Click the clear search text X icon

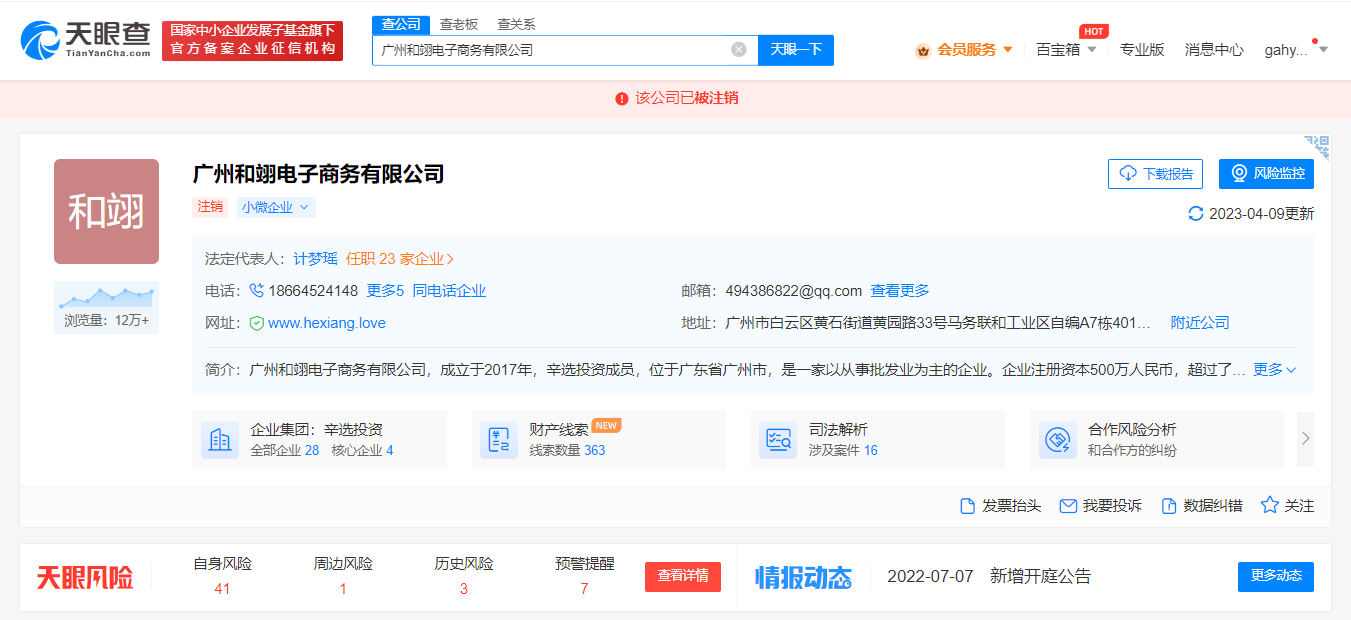[x=738, y=50]
